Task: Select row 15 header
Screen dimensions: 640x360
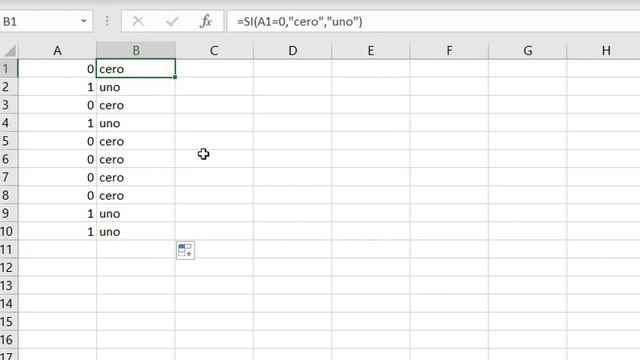Action: 9,322
